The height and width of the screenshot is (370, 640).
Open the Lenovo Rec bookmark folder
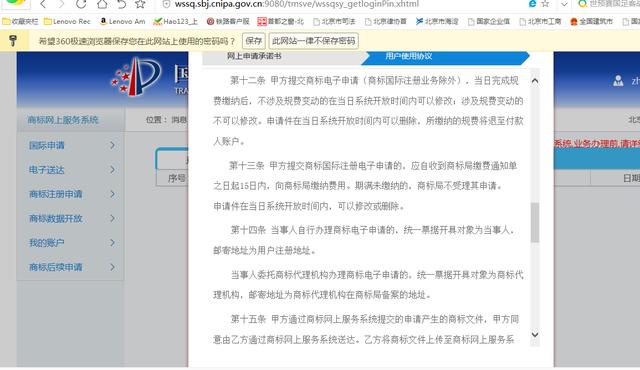point(67,21)
